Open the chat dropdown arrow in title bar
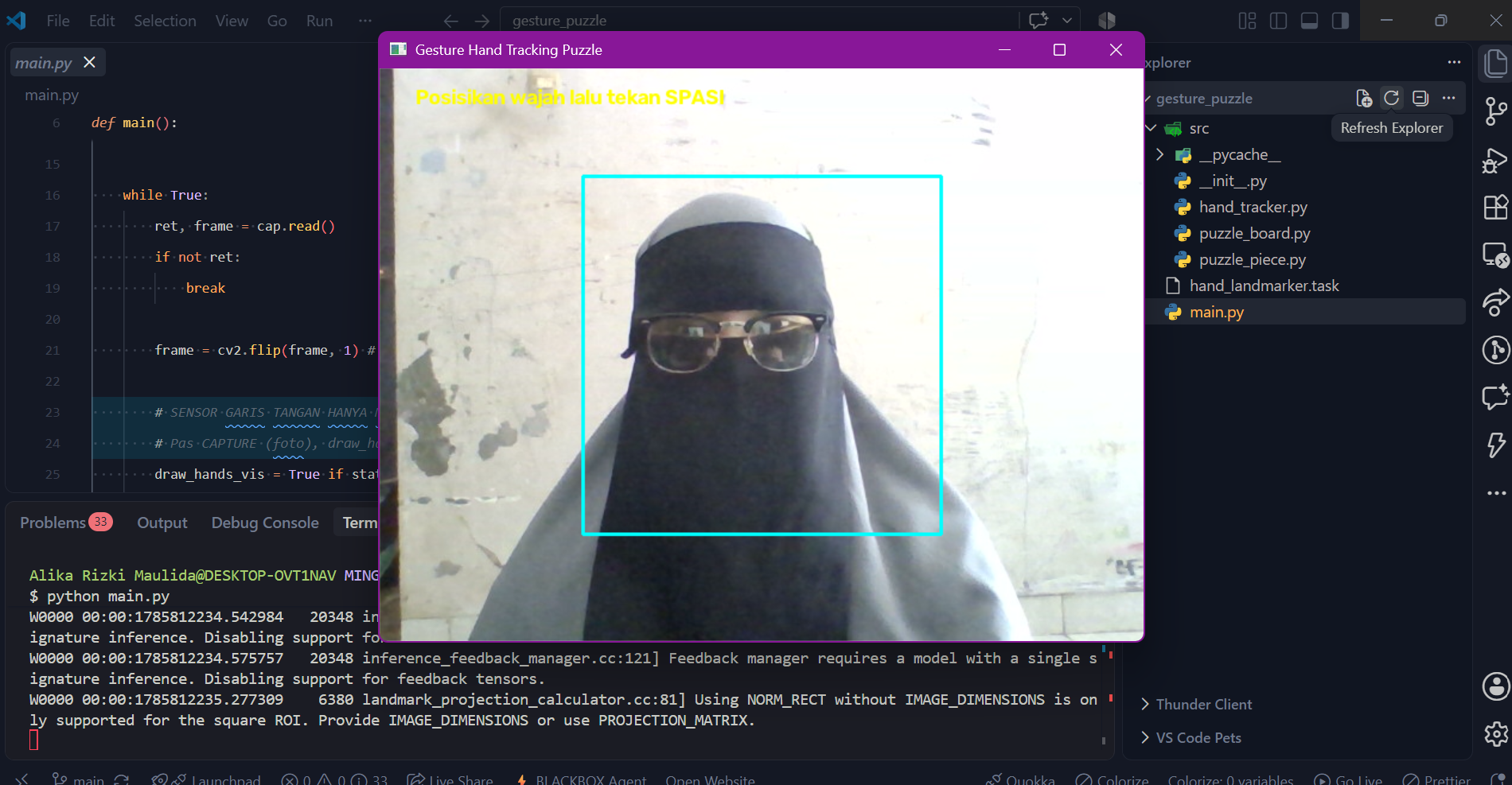This screenshot has height=785, width=1512. click(1067, 21)
